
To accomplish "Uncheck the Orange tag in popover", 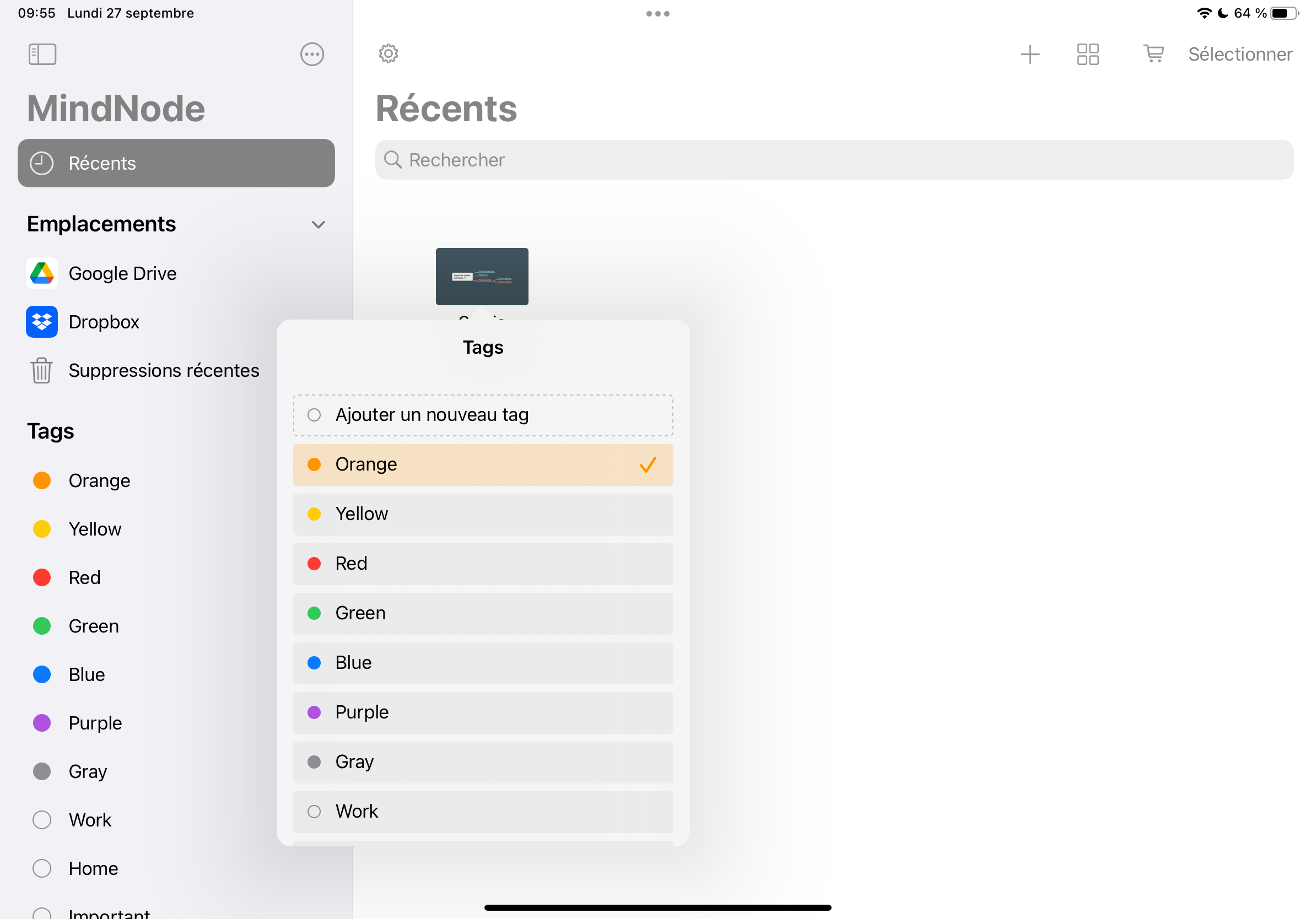I will (x=483, y=464).
